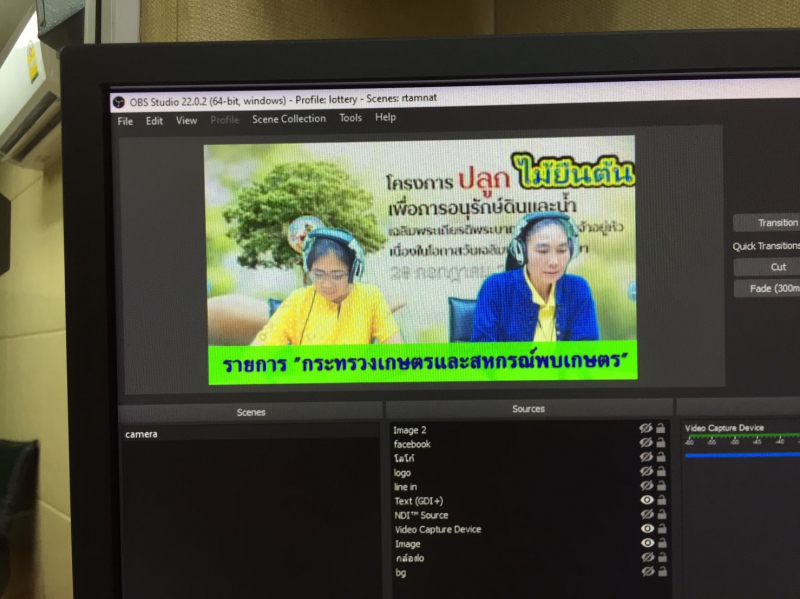Viewport: 800px width, 599px height.
Task: Toggle lock for Text (GDI+) source
Action: [661, 500]
